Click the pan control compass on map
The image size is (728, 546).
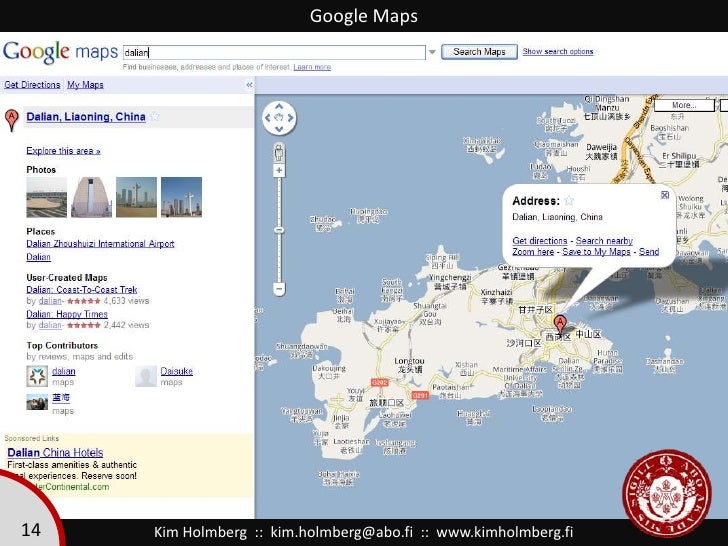point(279,120)
